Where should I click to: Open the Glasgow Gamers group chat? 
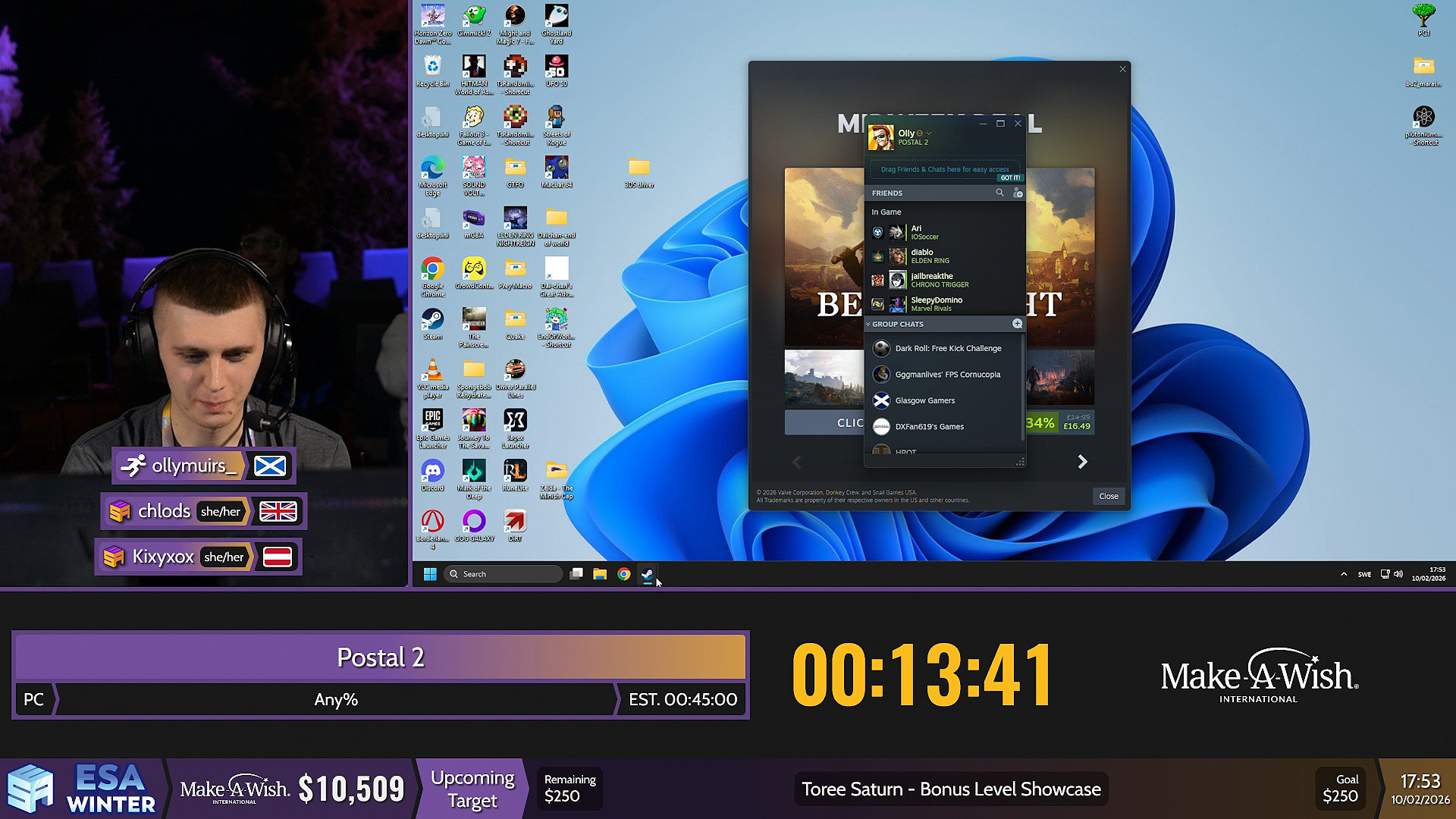tap(925, 400)
